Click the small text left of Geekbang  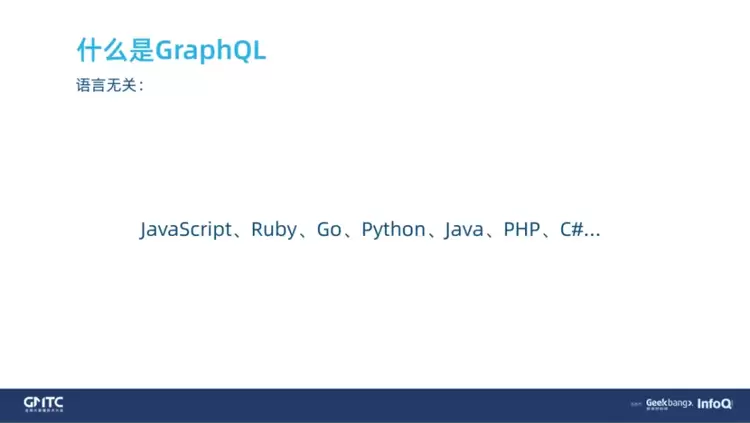(x=636, y=404)
